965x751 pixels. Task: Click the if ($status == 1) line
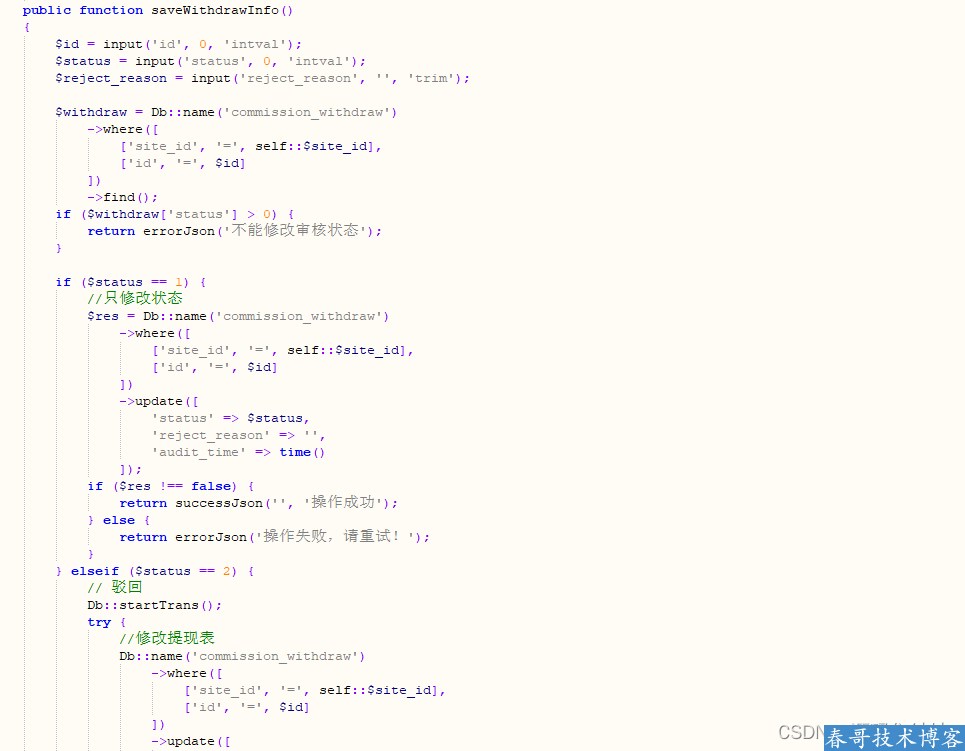click(x=130, y=283)
